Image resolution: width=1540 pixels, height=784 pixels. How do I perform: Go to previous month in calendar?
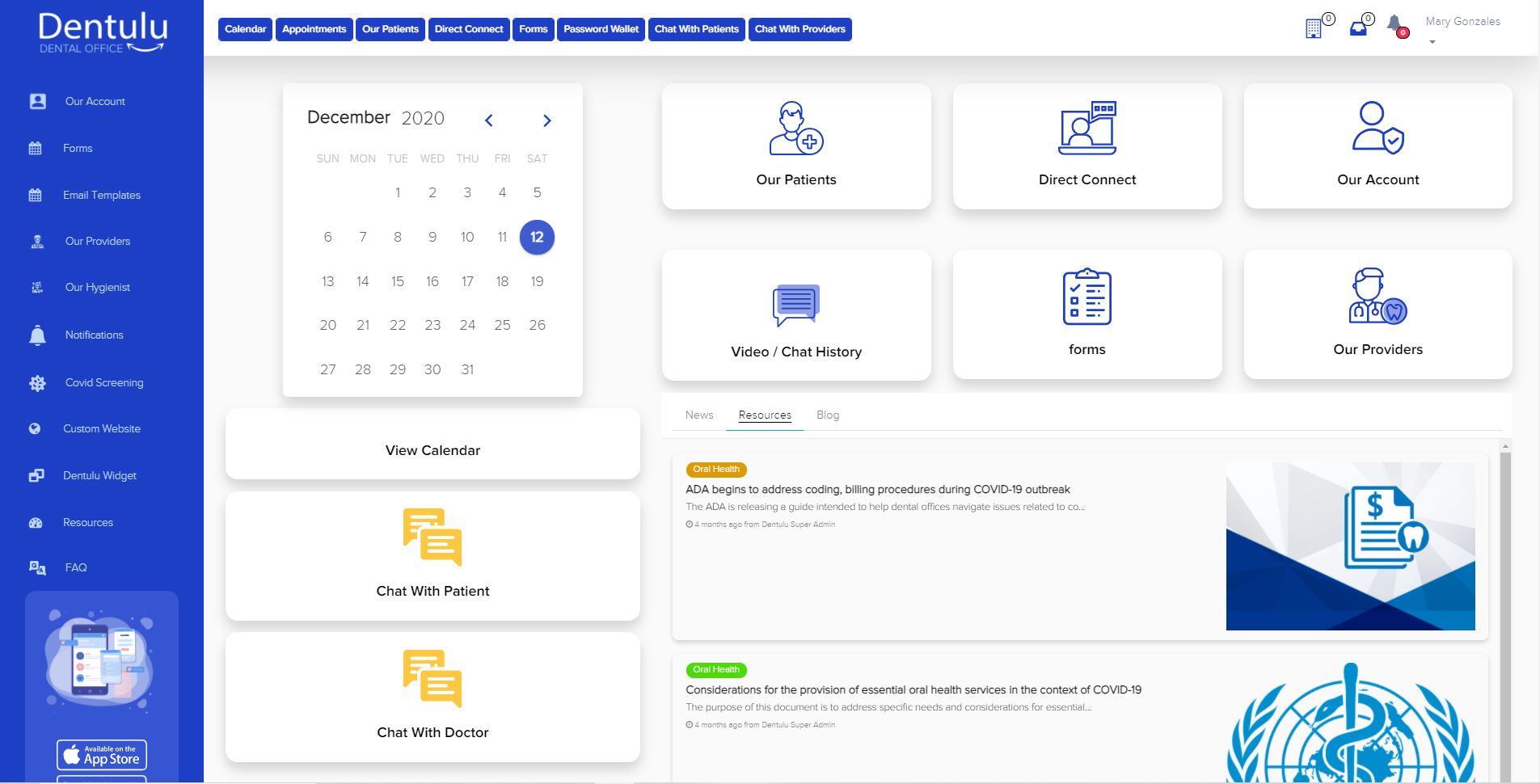click(x=488, y=120)
